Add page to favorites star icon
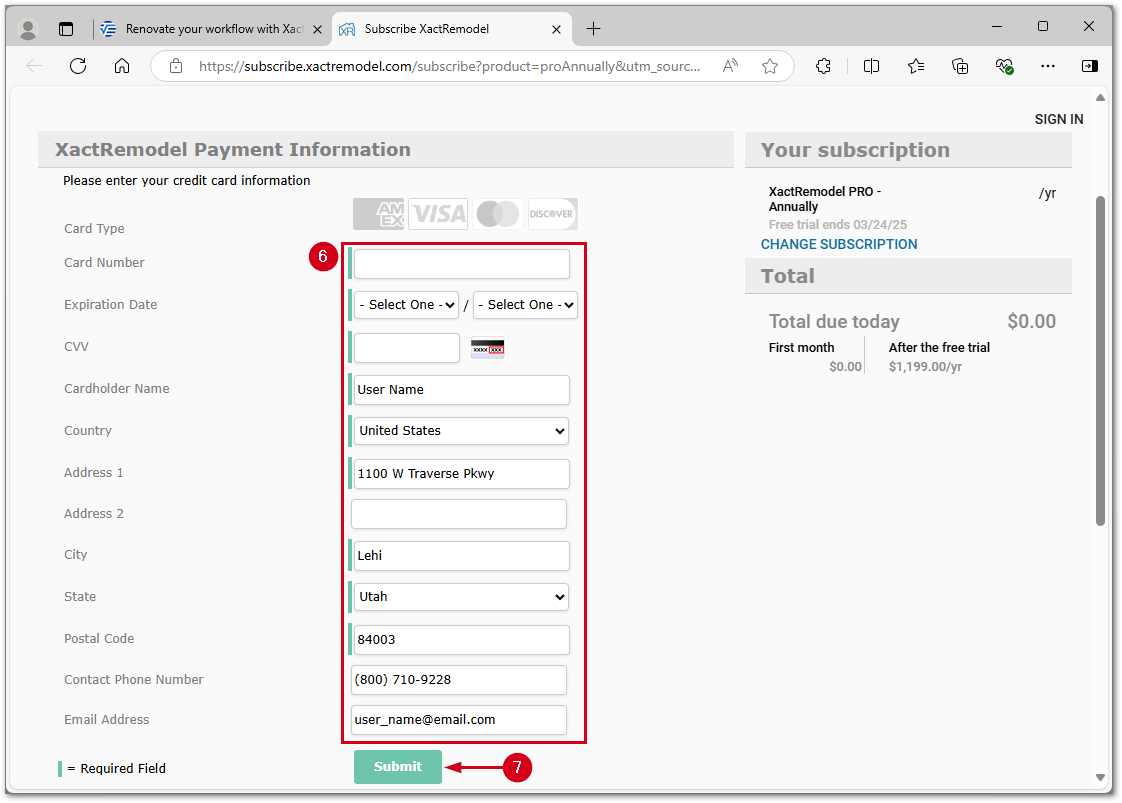1122x803 pixels. (x=770, y=67)
